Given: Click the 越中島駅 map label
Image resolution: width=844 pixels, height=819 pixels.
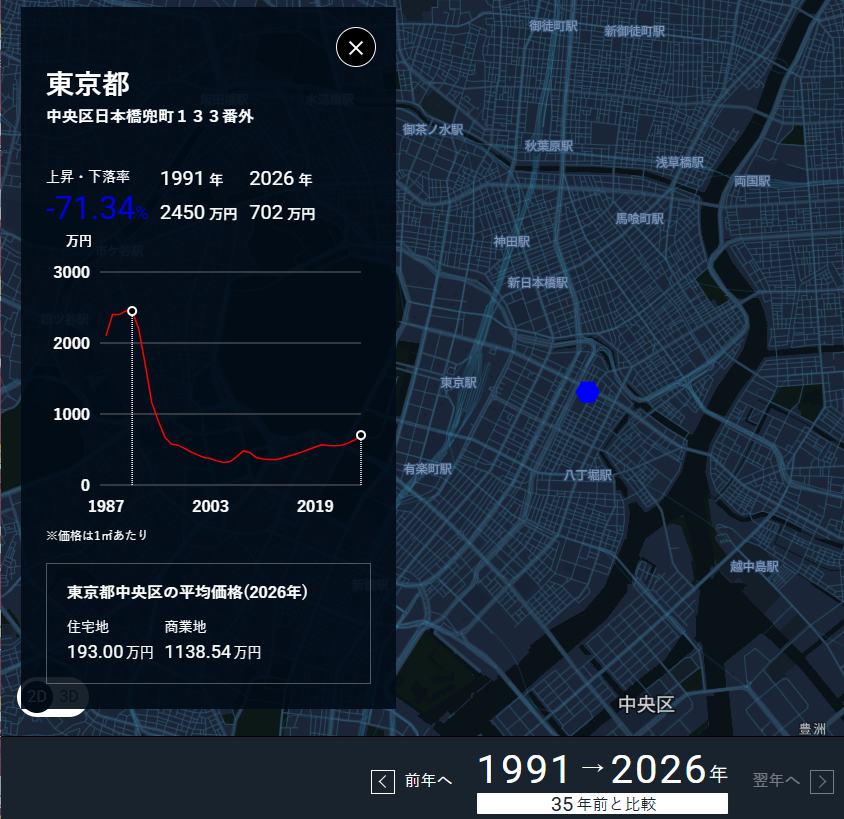Looking at the screenshot, I should 754,566.
